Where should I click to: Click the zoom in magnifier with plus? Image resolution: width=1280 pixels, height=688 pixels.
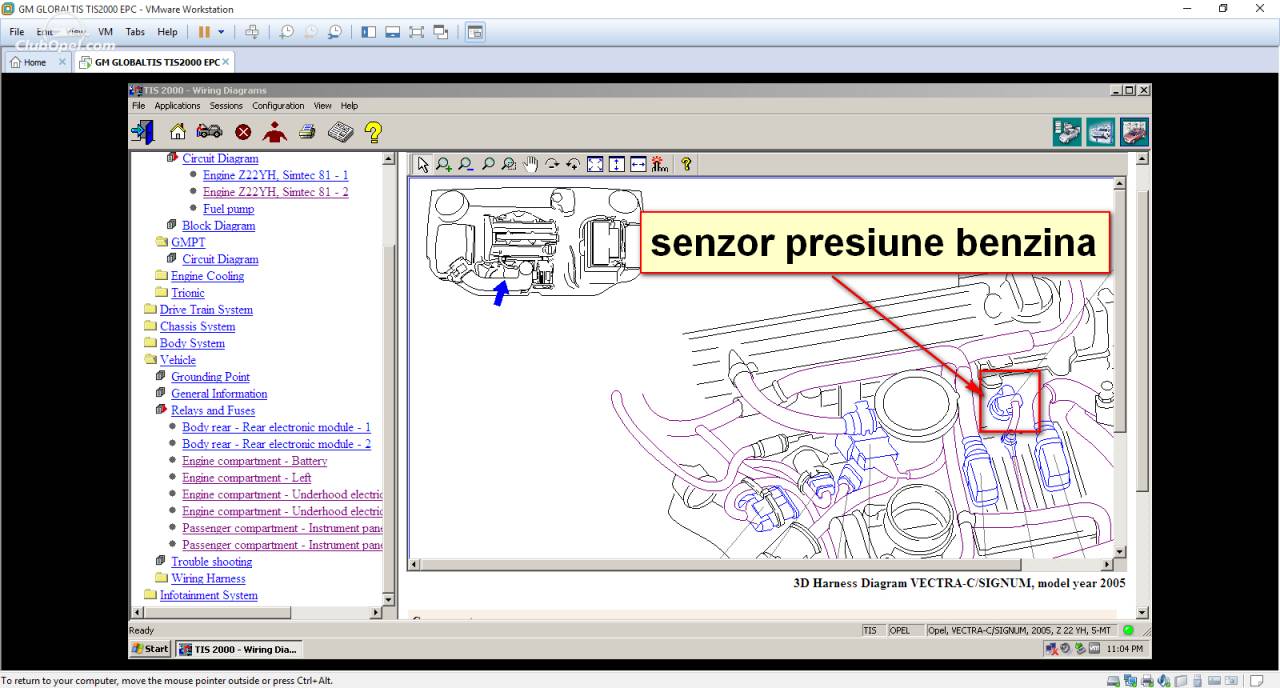tap(444, 164)
